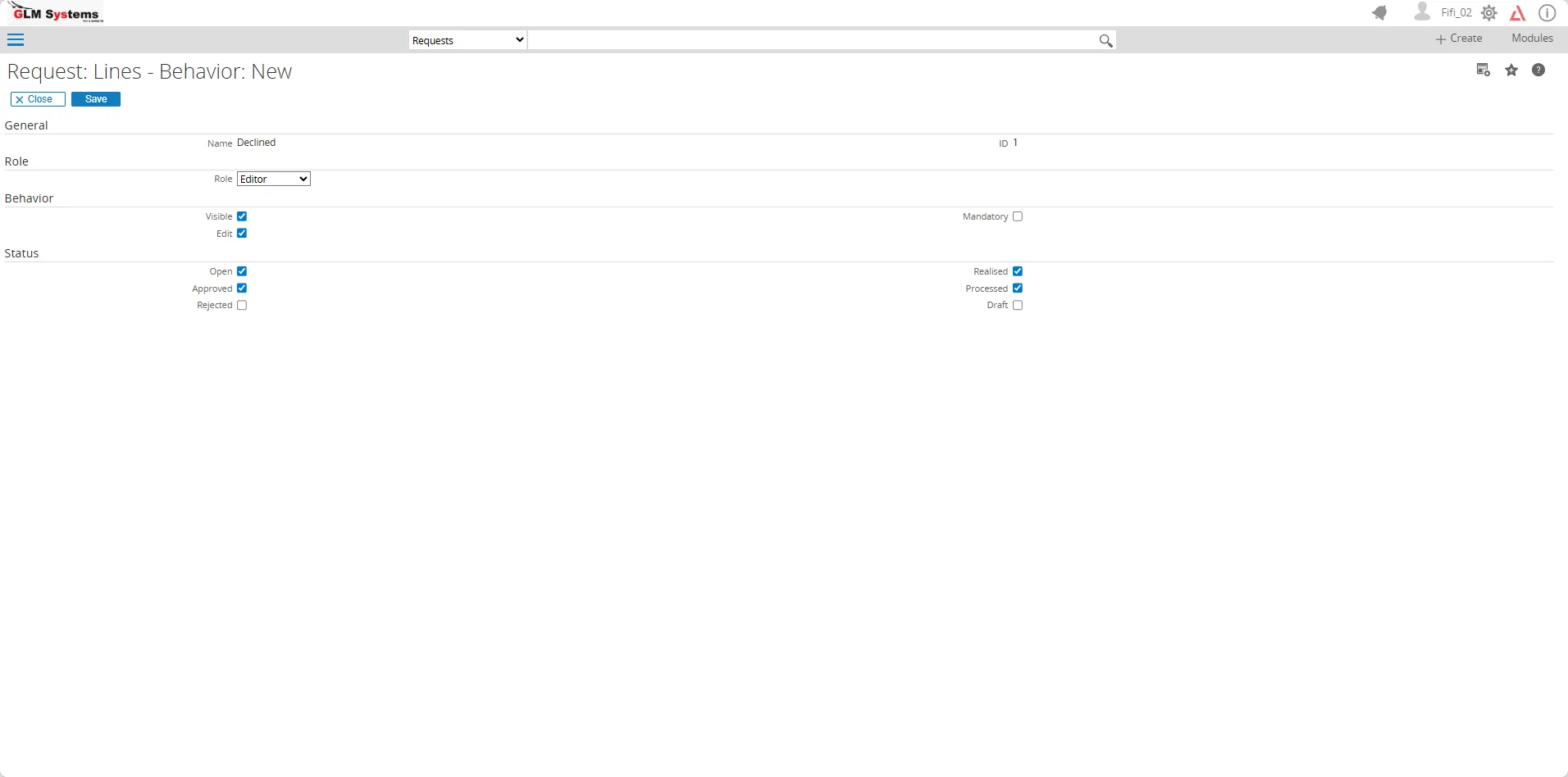Click the Close button
This screenshot has width=1568, height=777.
point(38,99)
